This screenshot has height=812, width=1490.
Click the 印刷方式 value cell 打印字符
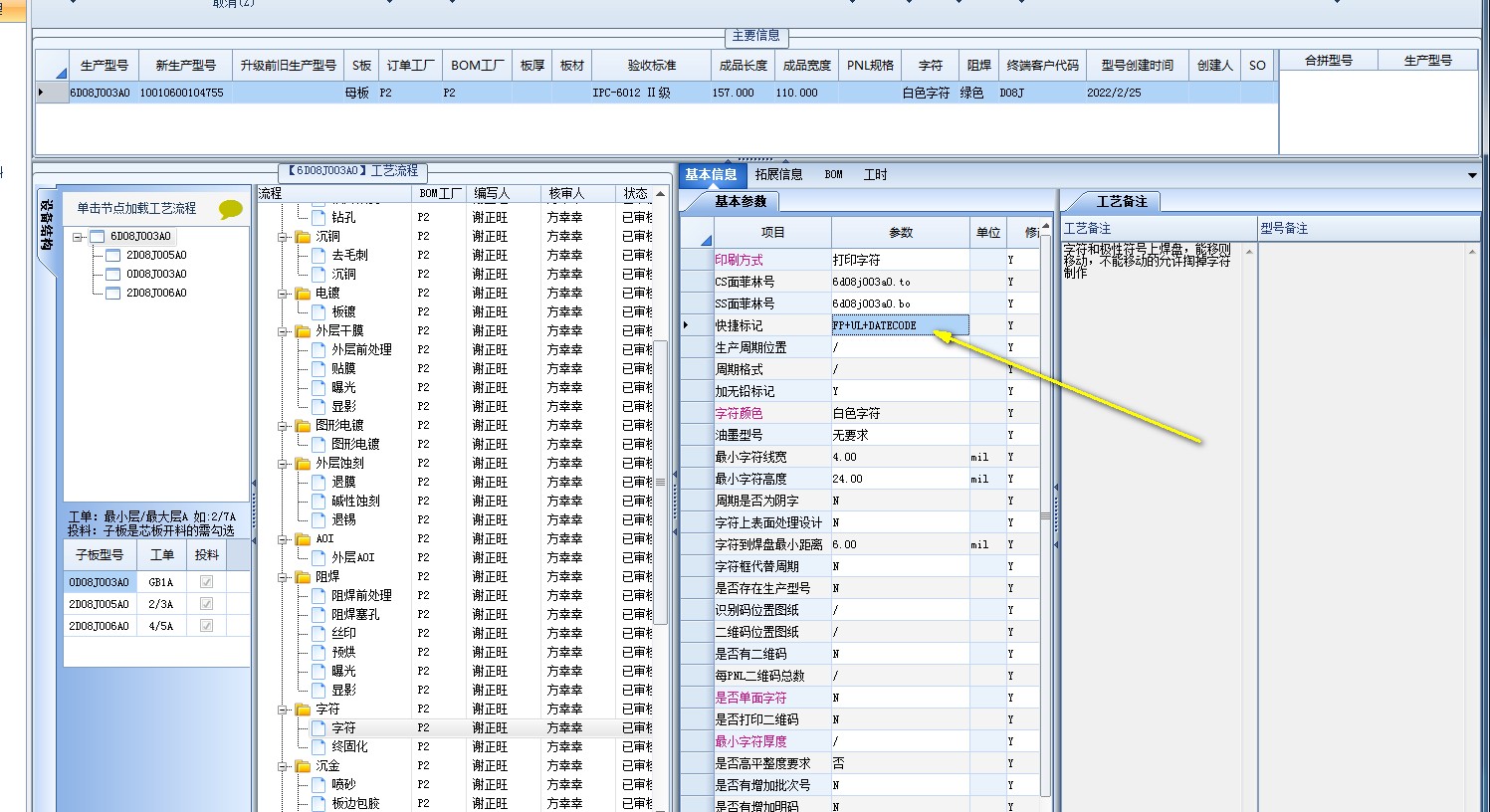coord(900,260)
